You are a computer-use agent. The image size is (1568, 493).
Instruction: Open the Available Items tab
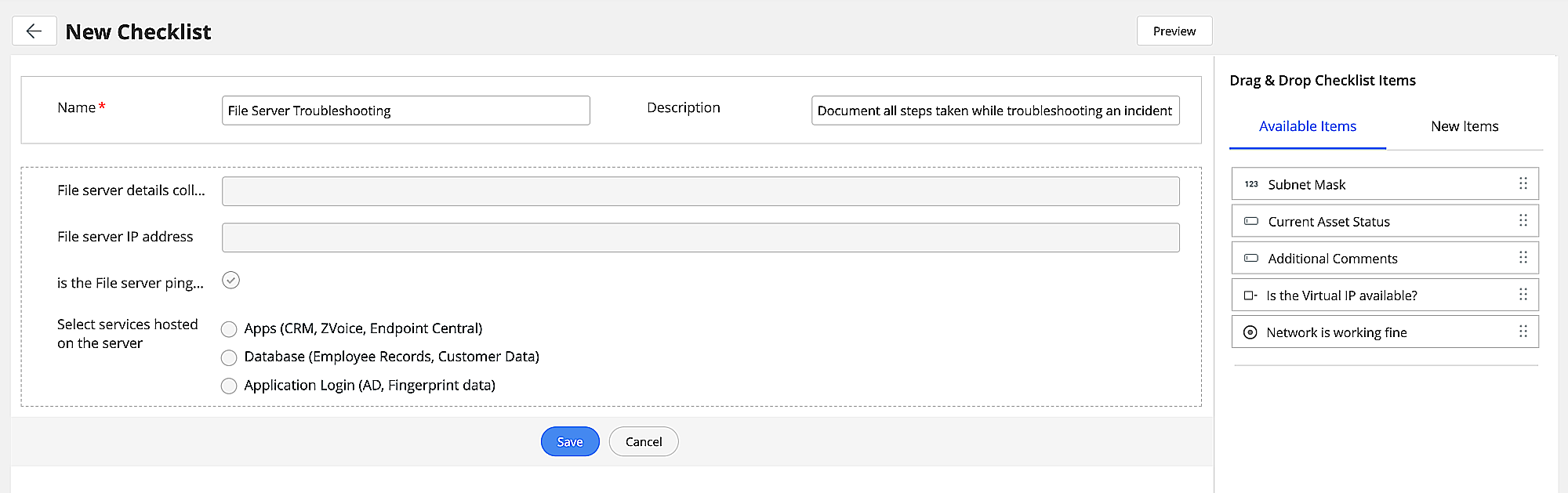point(1307,126)
